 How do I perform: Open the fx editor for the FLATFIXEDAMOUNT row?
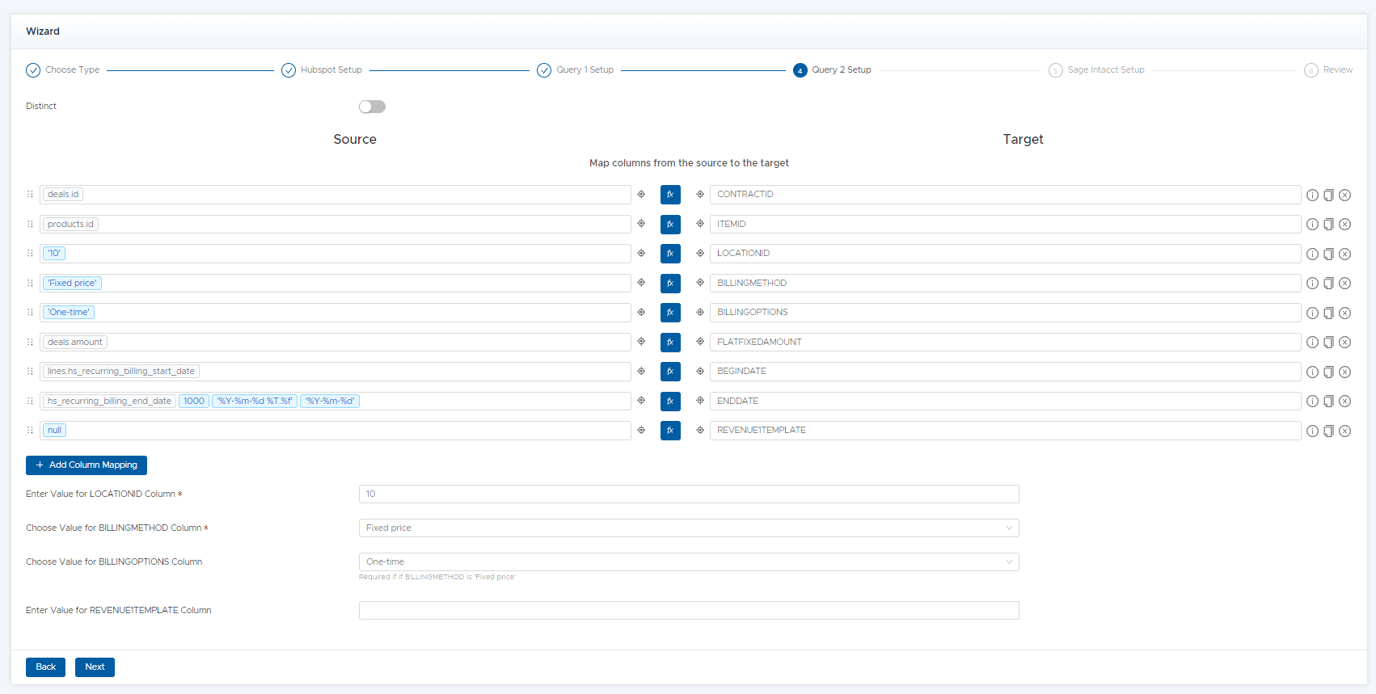(670, 342)
